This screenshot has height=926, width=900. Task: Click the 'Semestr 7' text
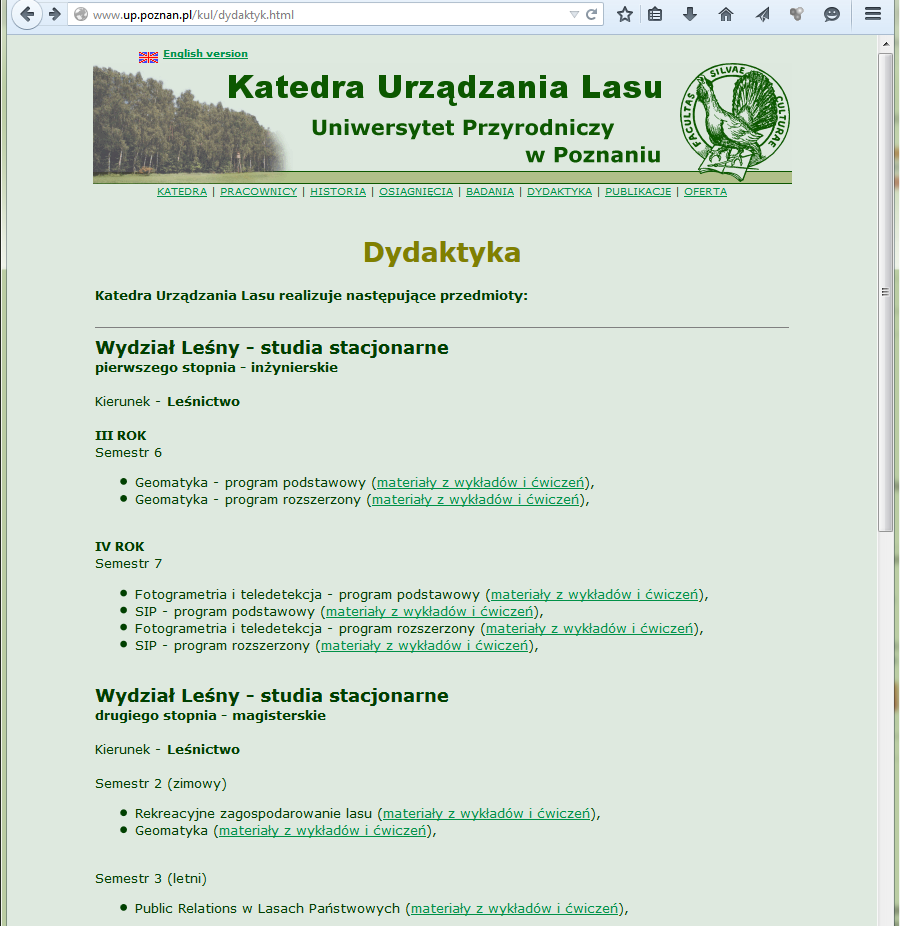[128, 564]
